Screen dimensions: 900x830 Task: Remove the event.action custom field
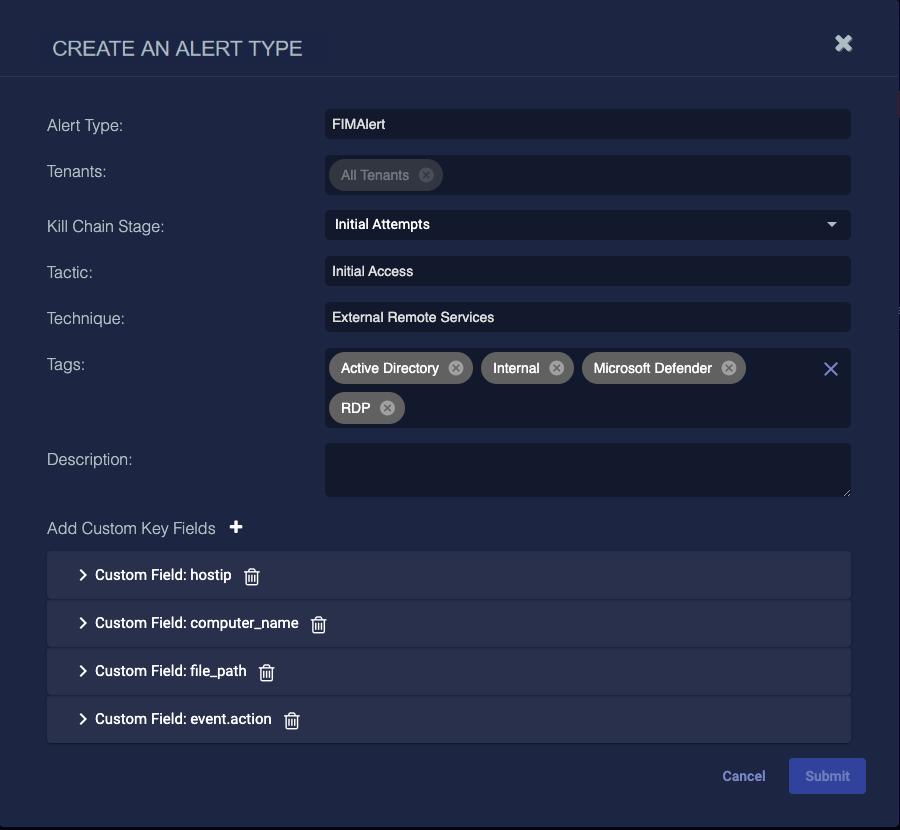coord(292,720)
